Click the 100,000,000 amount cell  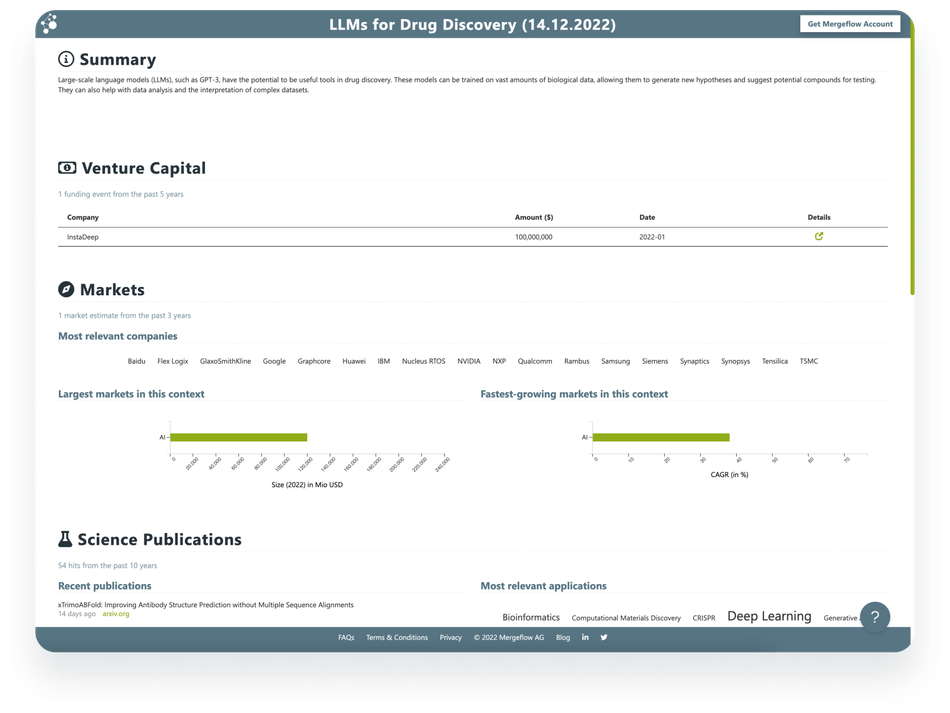pyautogui.click(x=534, y=237)
